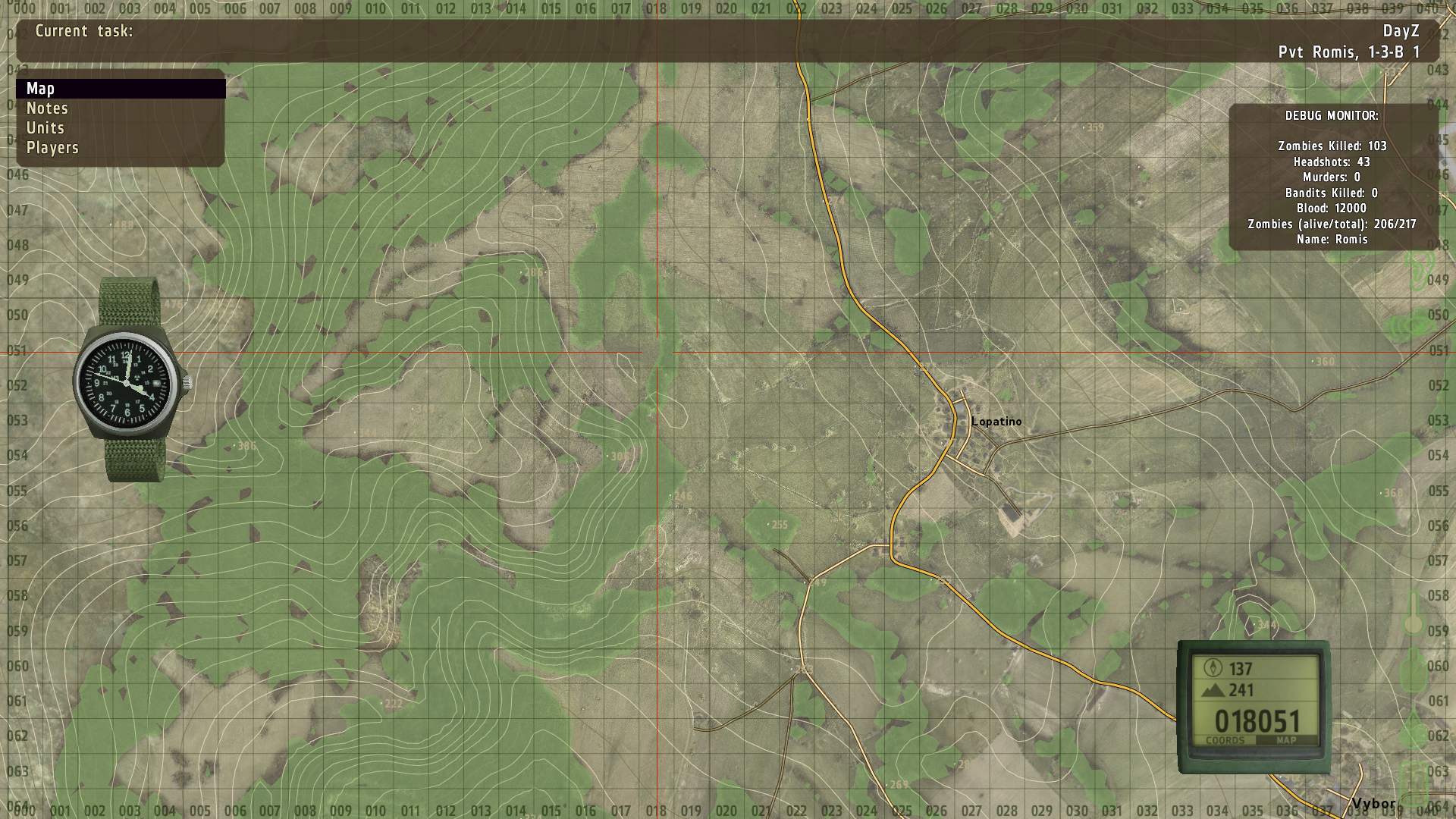This screenshot has height=819, width=1456.
Task: Click the GPS grid reading 018051
Action: point(1257,720)
